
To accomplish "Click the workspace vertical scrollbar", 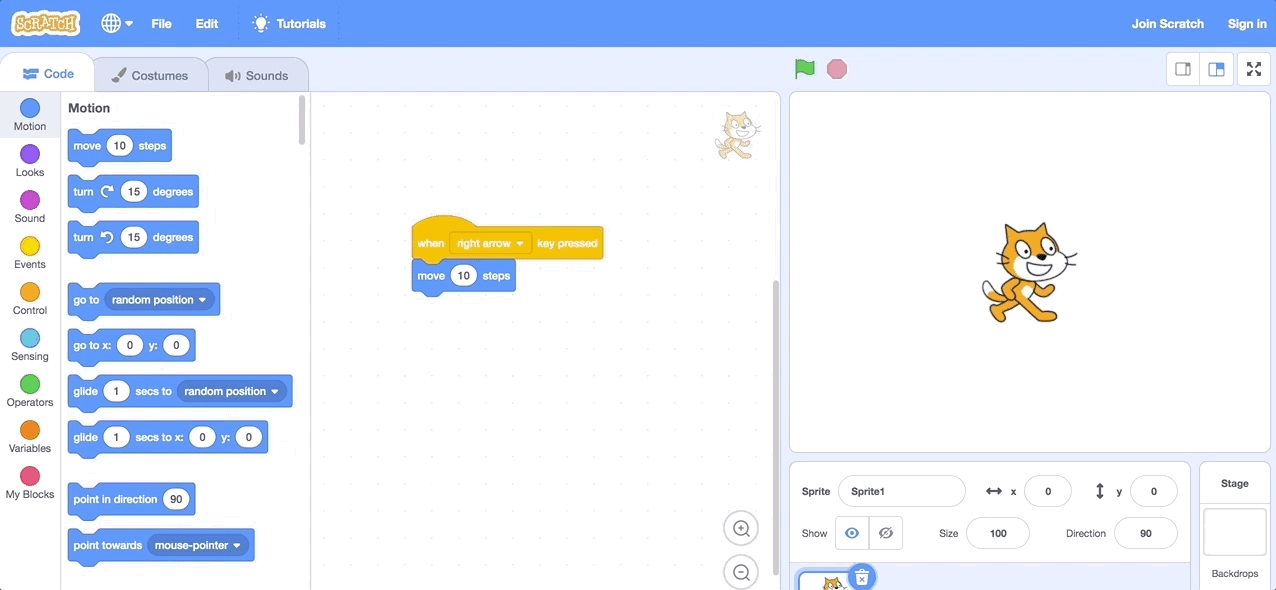I will click(775, 428).
